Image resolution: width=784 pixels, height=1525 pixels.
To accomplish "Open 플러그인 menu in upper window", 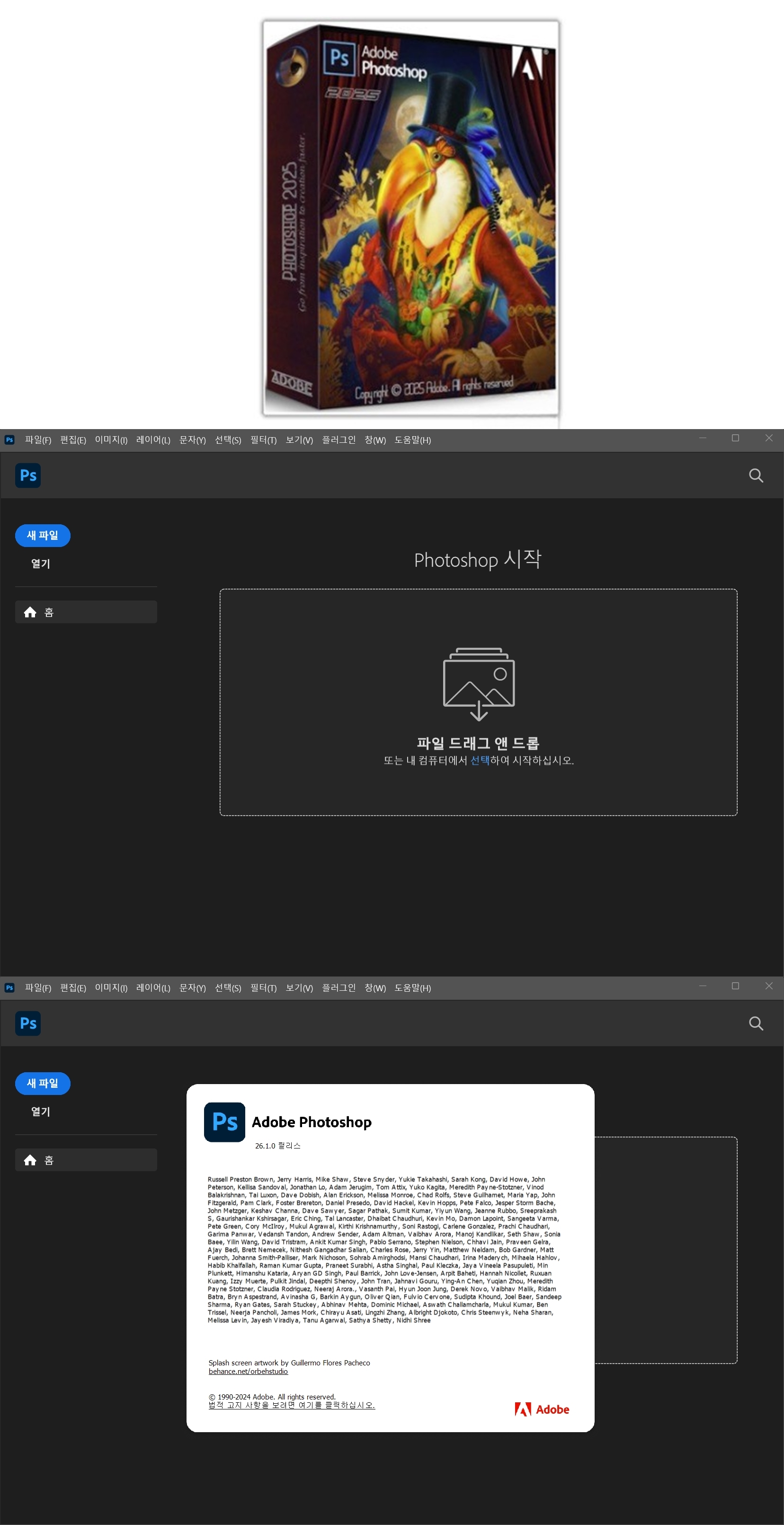I will (339, 440).
